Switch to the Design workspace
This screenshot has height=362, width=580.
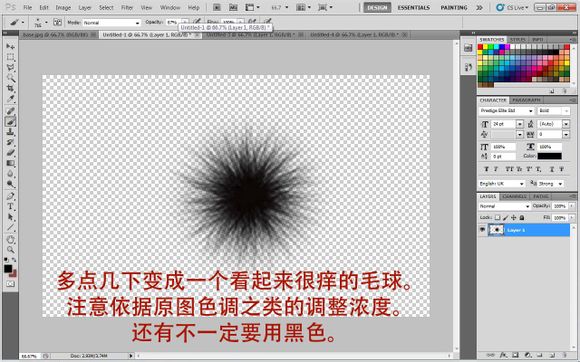(x=377, y=7)
